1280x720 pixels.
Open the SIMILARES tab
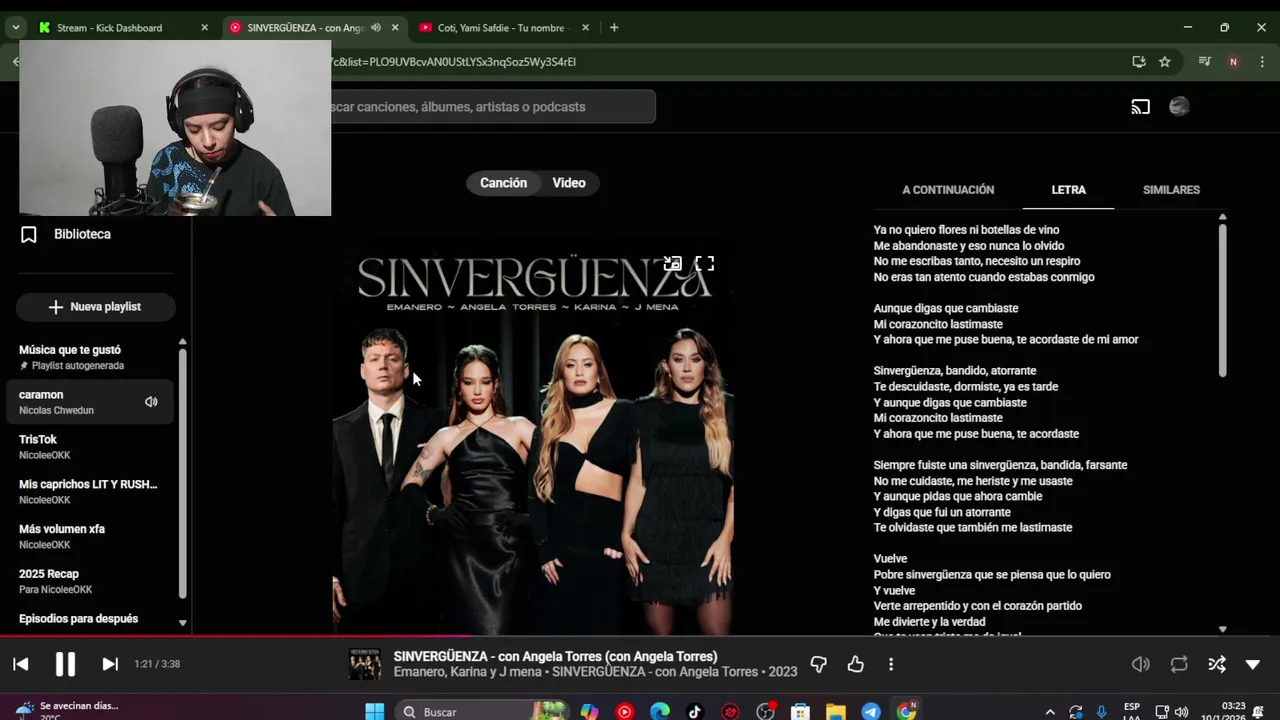[1171, 189]
